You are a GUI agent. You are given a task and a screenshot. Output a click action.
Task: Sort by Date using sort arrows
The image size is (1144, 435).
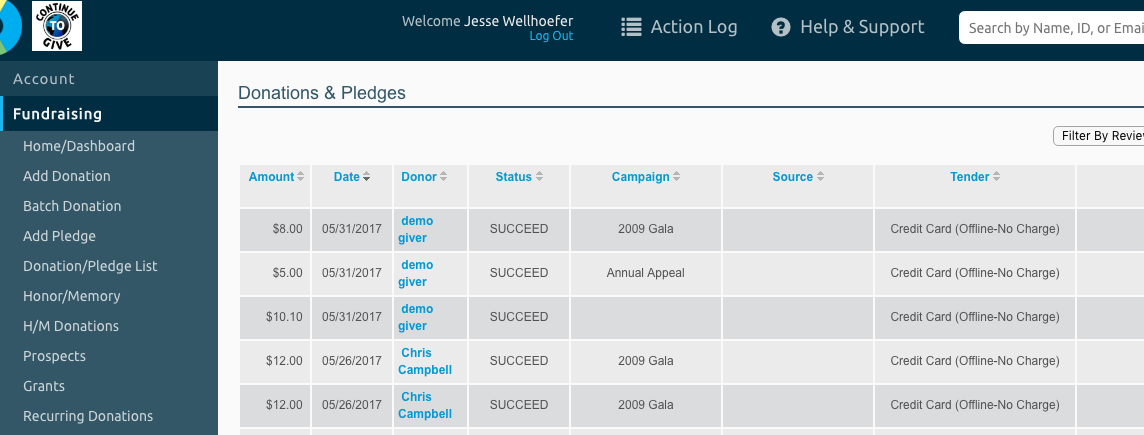tap(366, 177)
